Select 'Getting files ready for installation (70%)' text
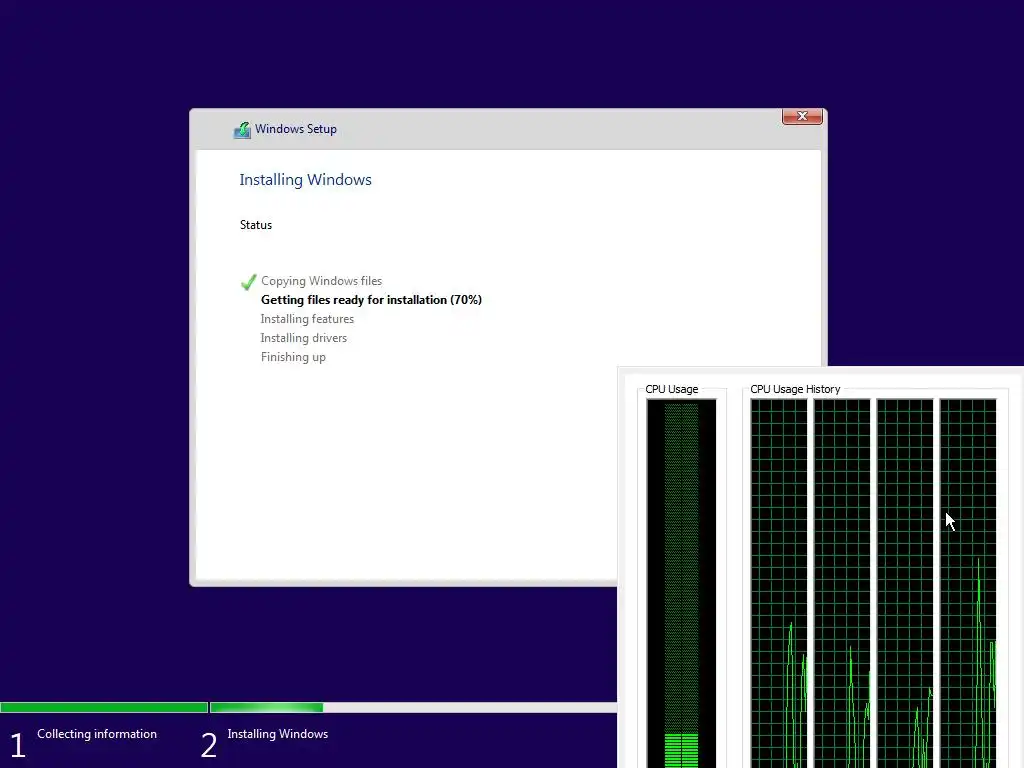1024x768 pixels. (x=371, y=300)
